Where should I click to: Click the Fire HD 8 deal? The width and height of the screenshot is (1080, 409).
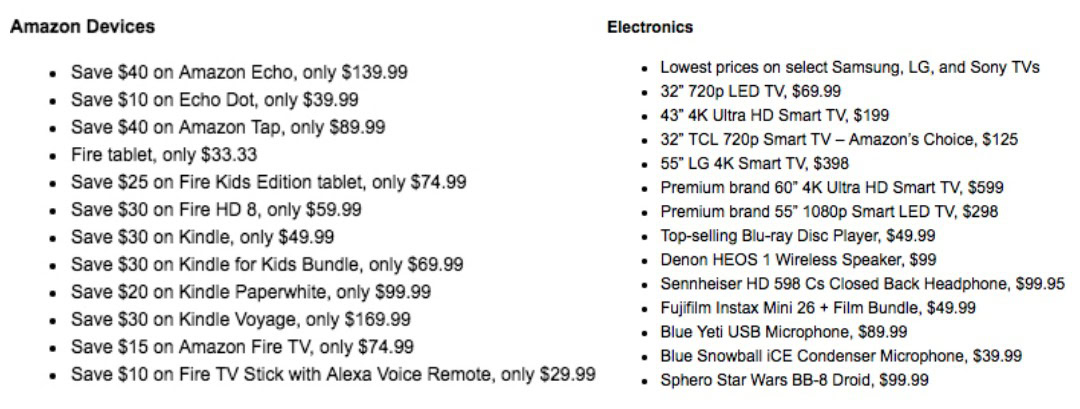pos(216,210)
